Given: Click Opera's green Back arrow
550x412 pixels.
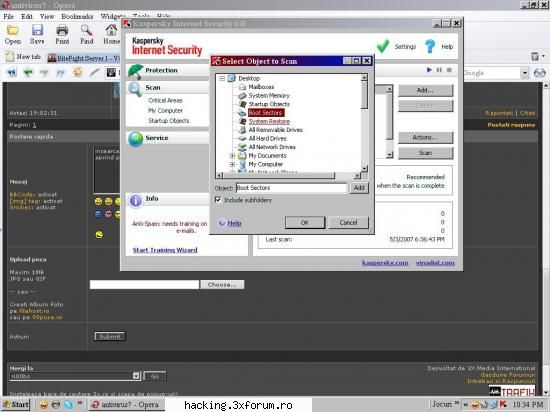Looking at the screenshot, I should tap(28, 73).
